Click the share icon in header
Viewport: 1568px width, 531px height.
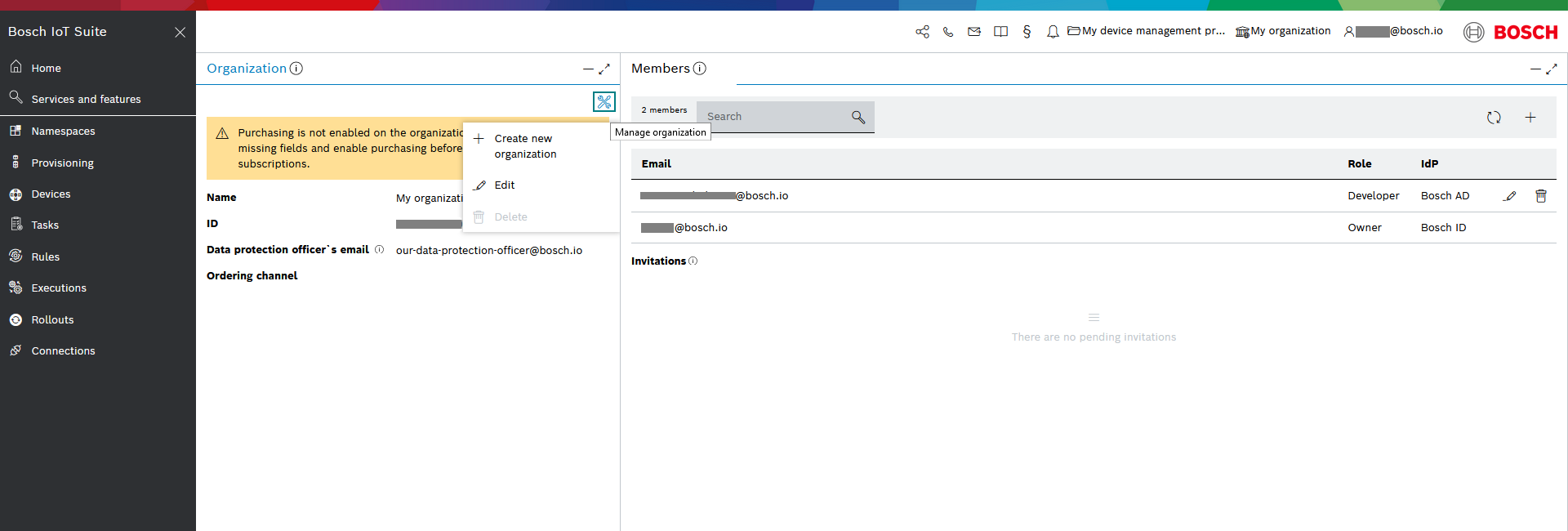click(922, 32)
